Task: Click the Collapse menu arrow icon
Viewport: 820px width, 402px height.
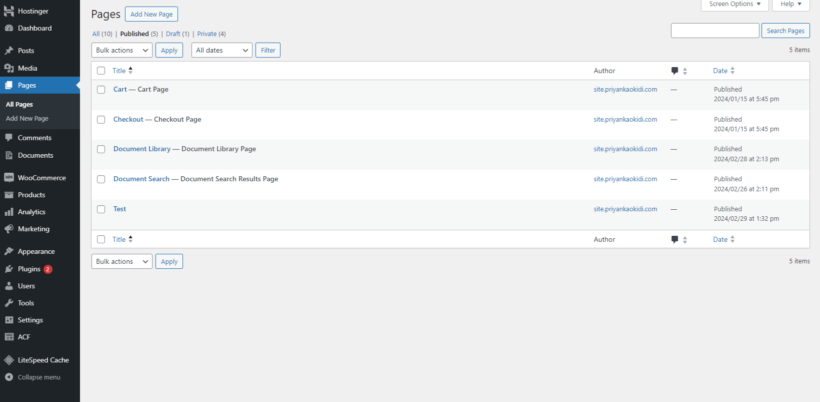Action: click(8, 377)
